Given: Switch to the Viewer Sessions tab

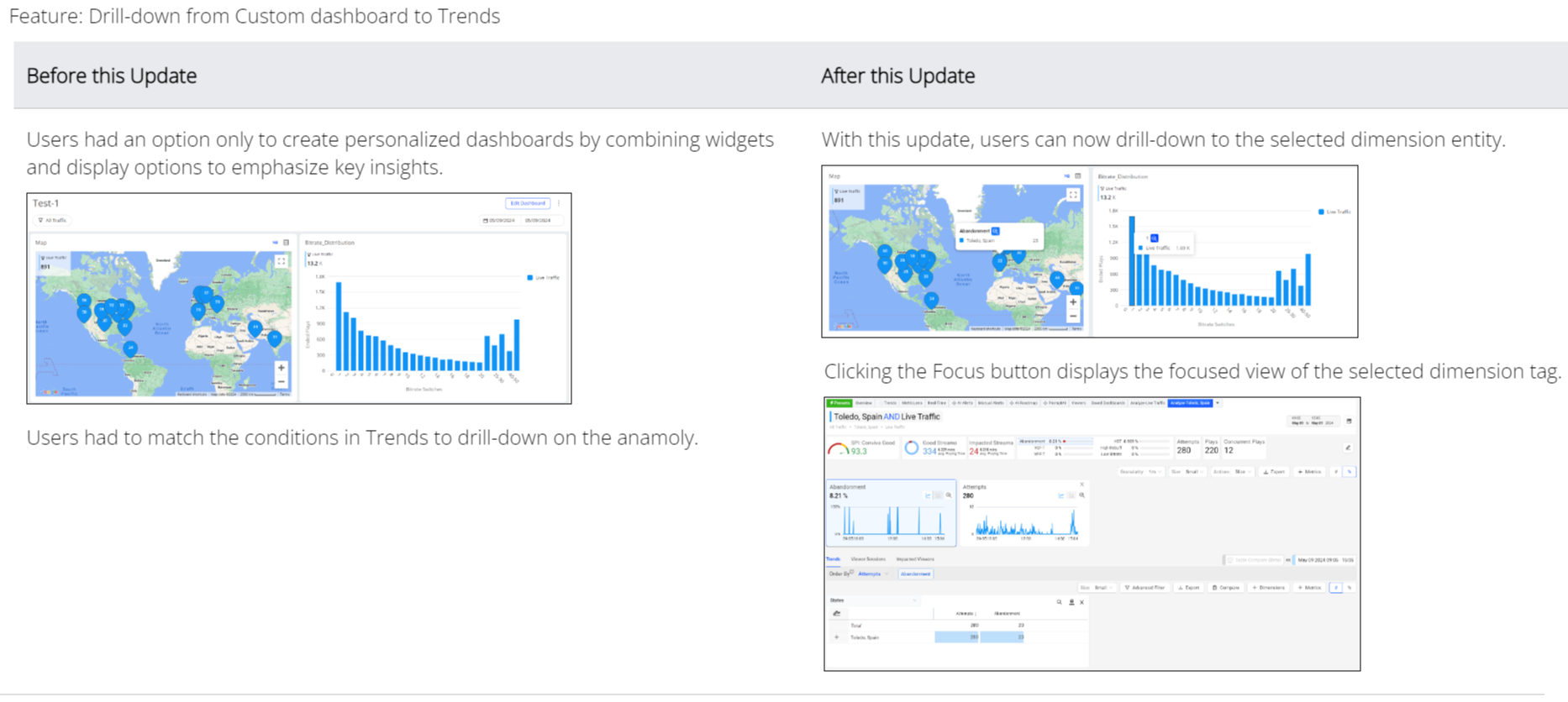Looking at the screenshot, I should [868, 559].
